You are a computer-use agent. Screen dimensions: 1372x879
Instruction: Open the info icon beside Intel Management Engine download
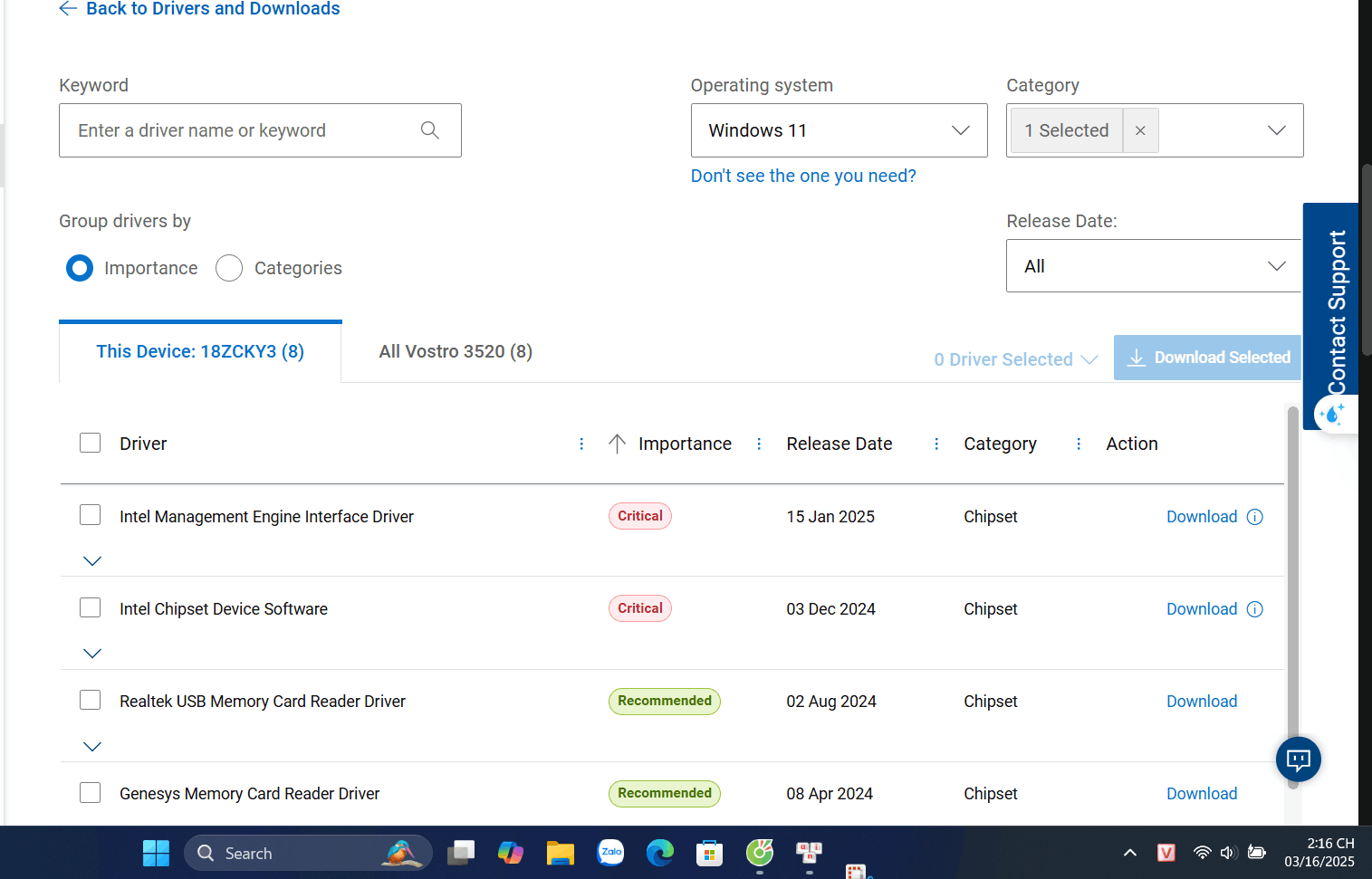click(x=1255, y=517)
